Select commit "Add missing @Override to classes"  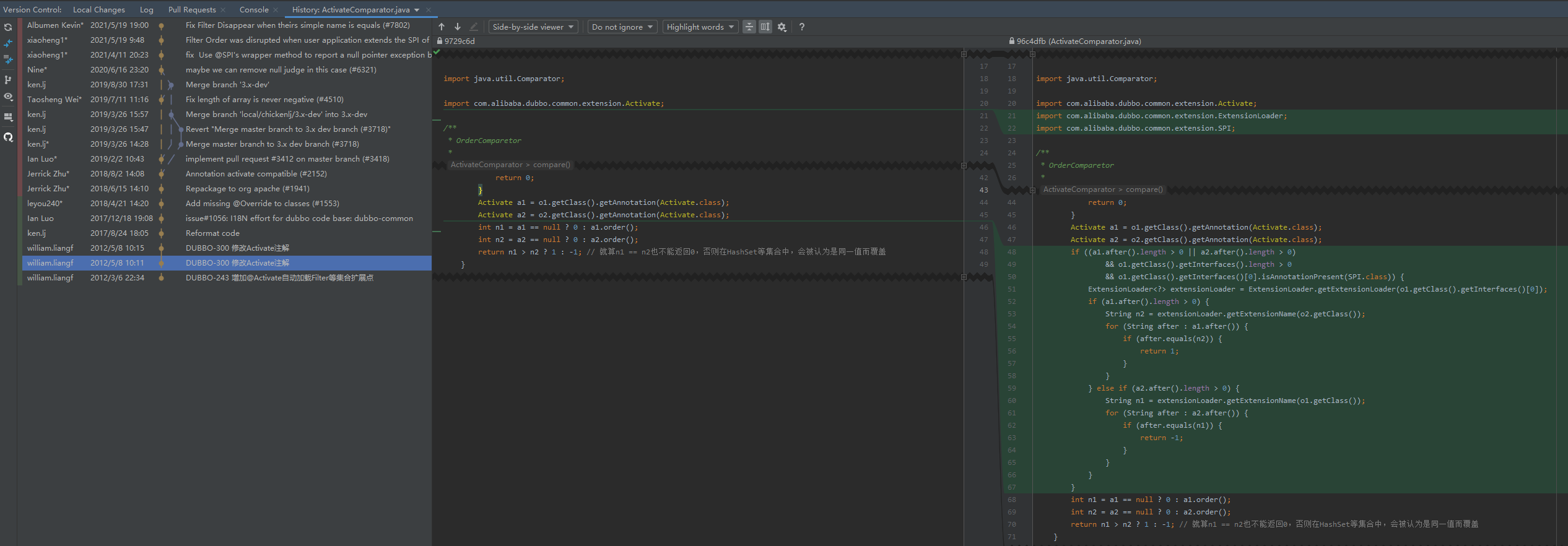227,204
